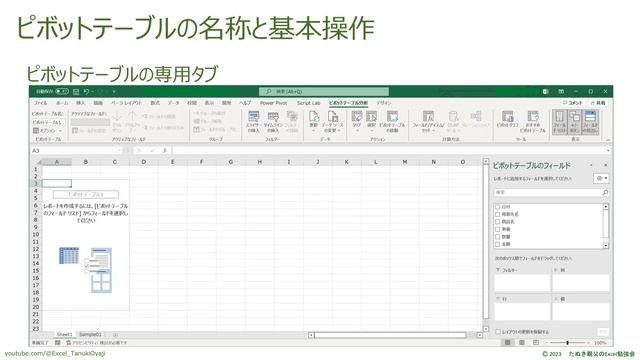Expand the Quick Access Toolbar customize arrow
Image resolution: width=640 pixels, height=360 pixels.
[x=114, y=91]
